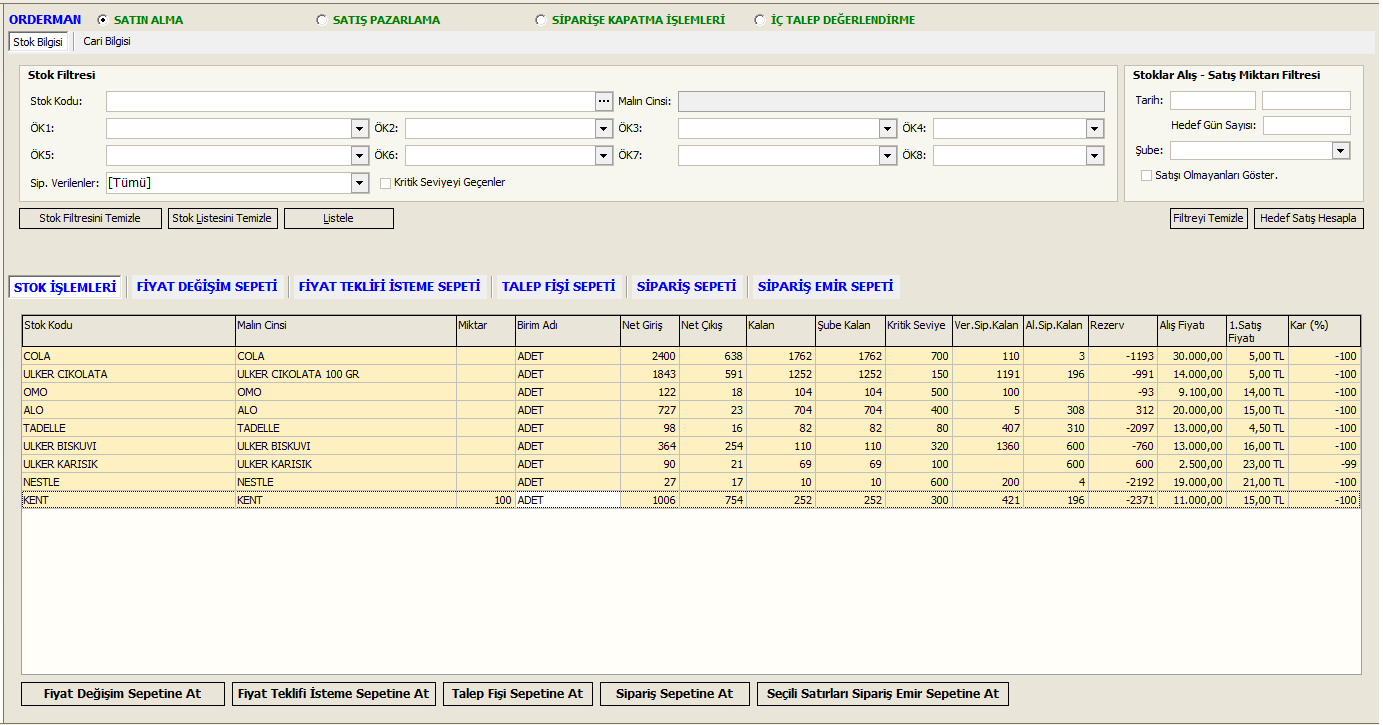The image size is (1383, 725).
Task: Click the Kritik Seviye column header
Action: pos(918,331)
